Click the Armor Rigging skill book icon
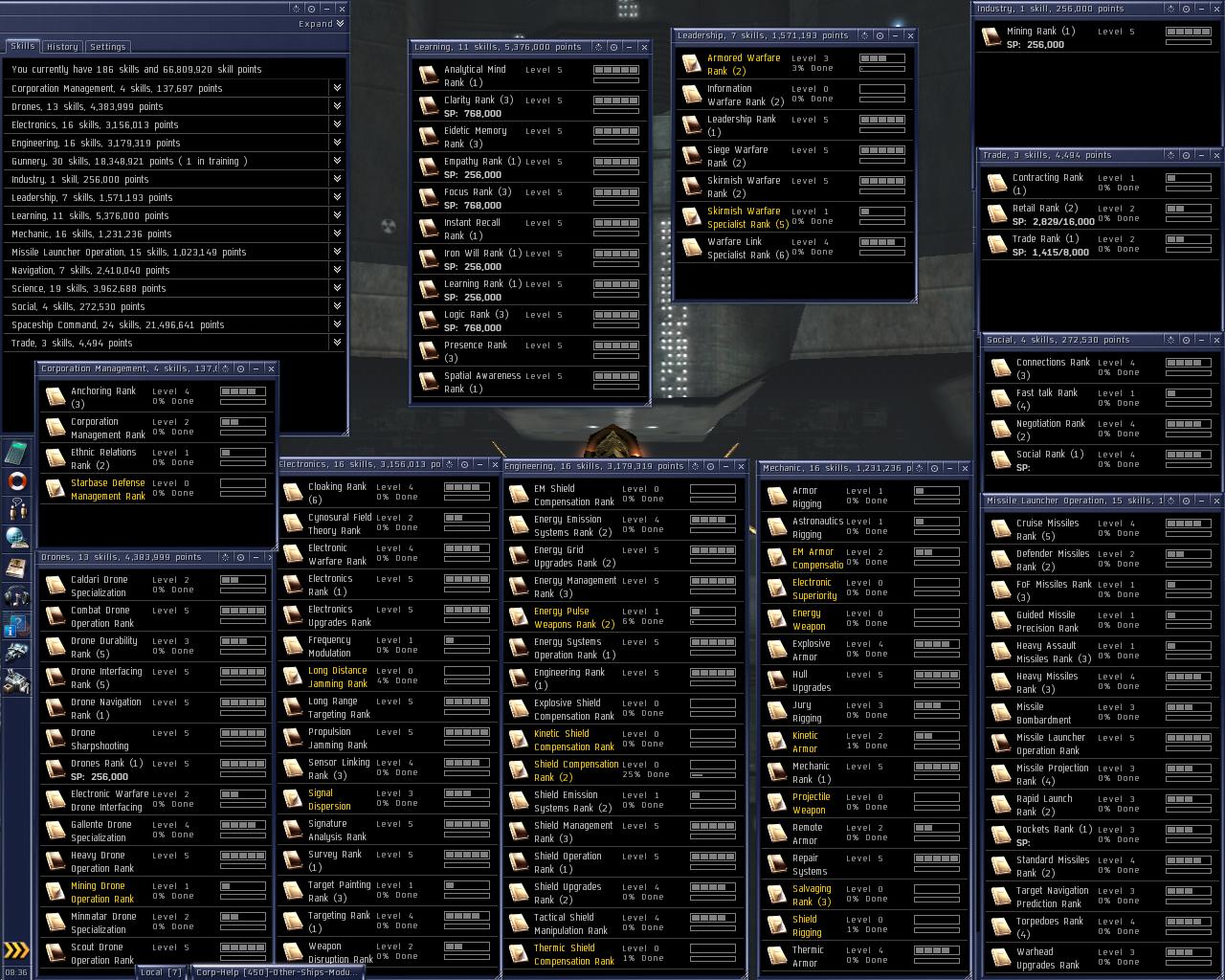Screen dimensions: 1225x980 coord(776,497)
